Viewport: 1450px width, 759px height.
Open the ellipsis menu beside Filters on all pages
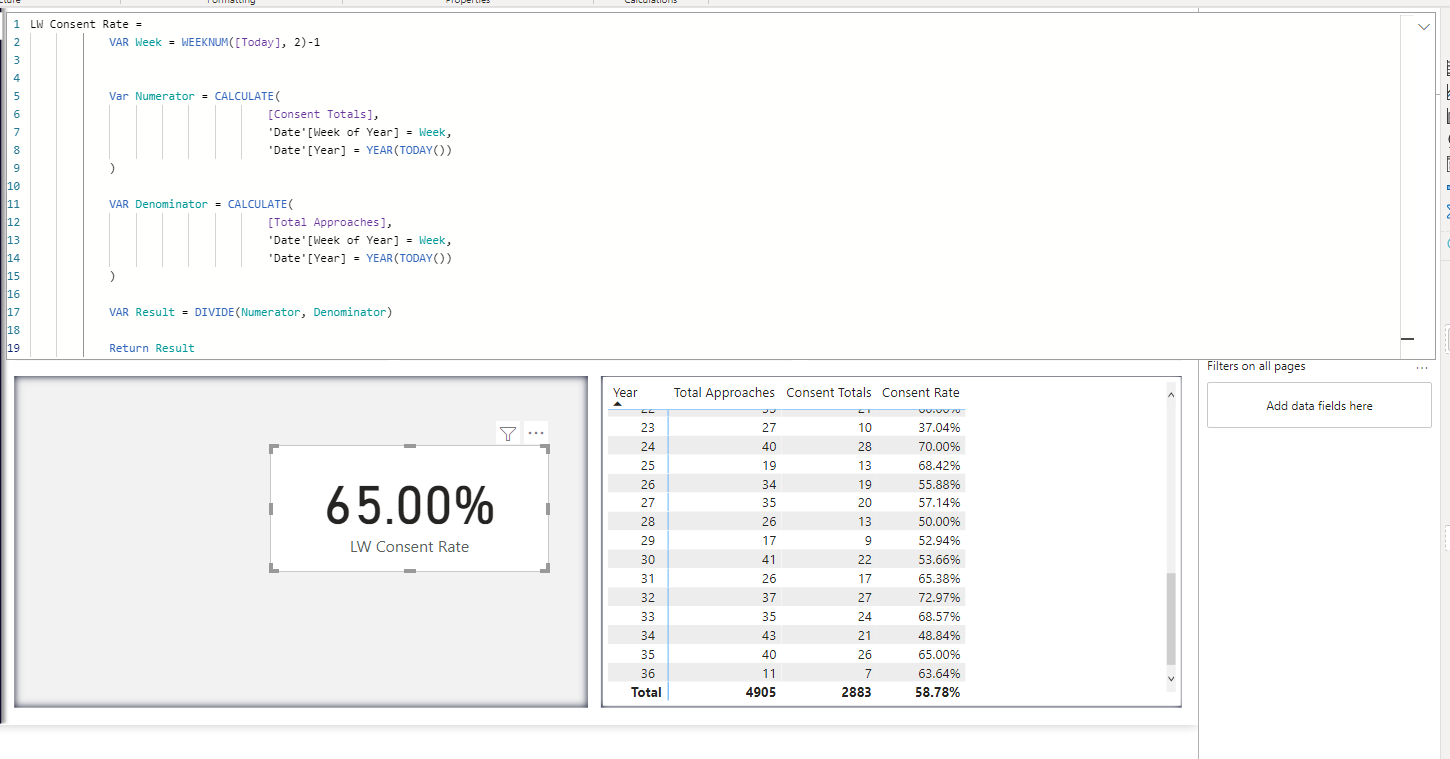(x=1422, y=368)
